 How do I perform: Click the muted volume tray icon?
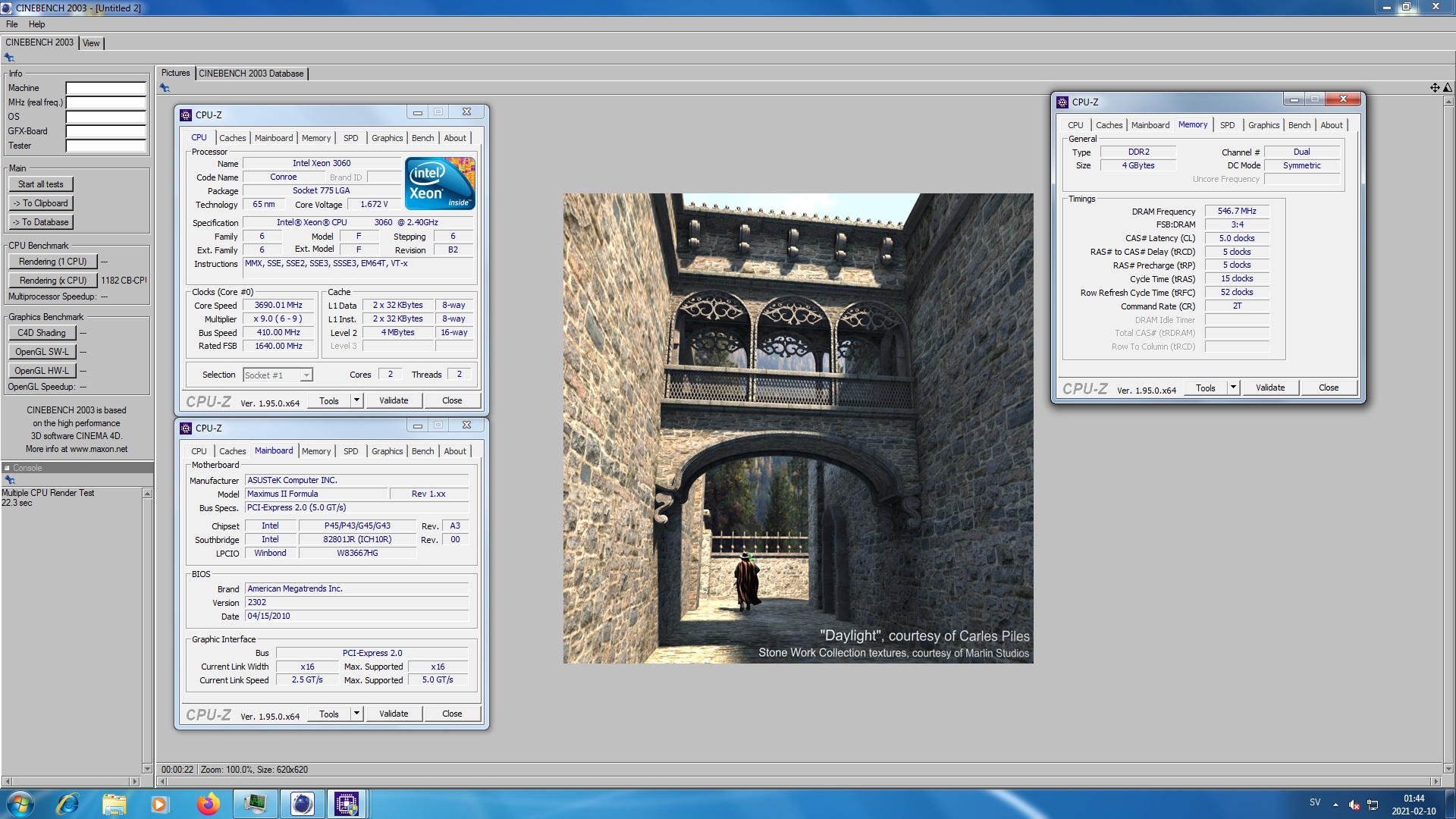click(1354, 805)
